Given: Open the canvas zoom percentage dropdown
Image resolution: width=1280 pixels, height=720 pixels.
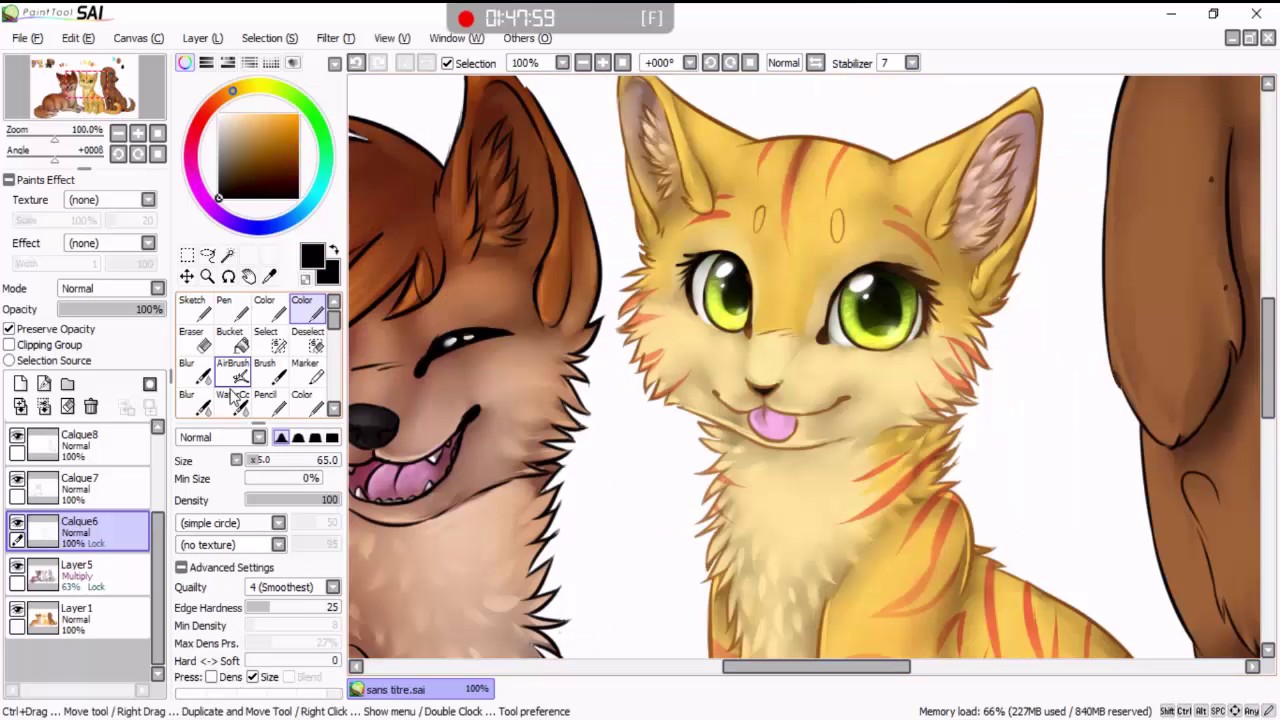Looking at the screenshot, I should tap(562, 63).
